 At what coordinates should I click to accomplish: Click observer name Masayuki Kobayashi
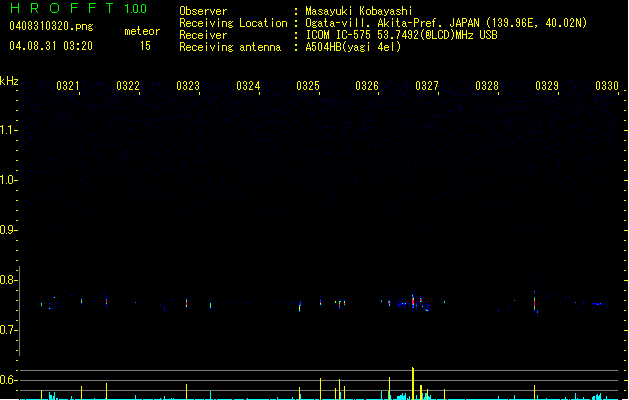coord(359,11)
